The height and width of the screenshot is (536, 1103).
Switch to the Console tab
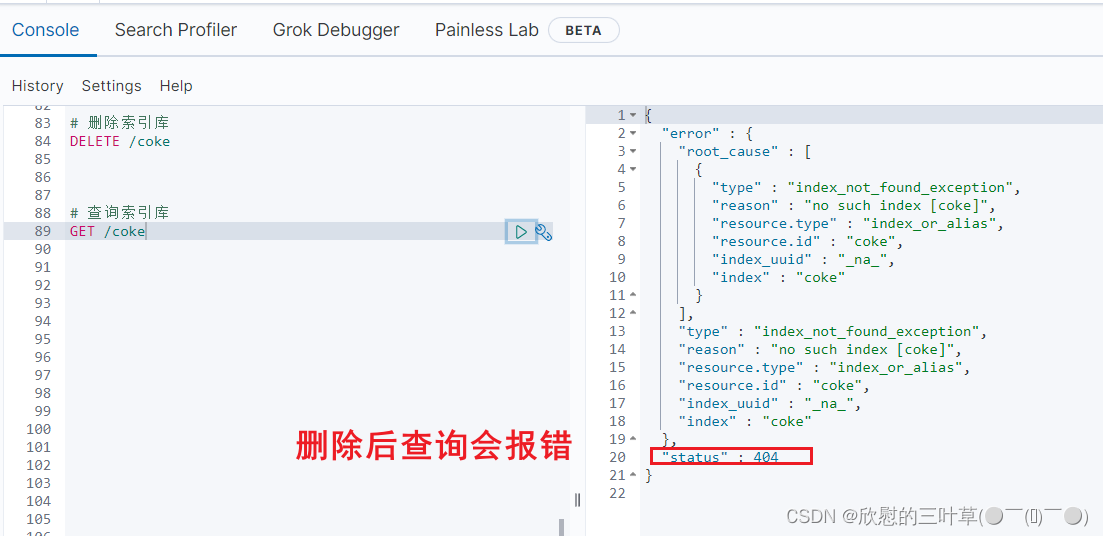(46, 30)
